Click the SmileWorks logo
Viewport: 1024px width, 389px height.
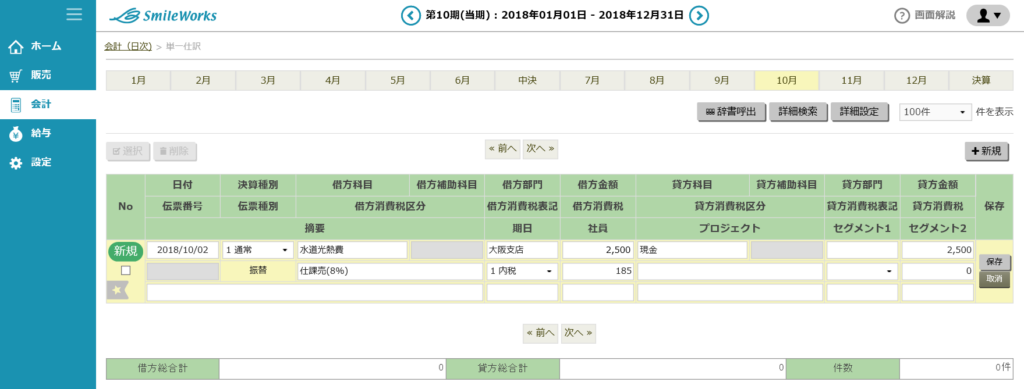[x=163, y=15]
